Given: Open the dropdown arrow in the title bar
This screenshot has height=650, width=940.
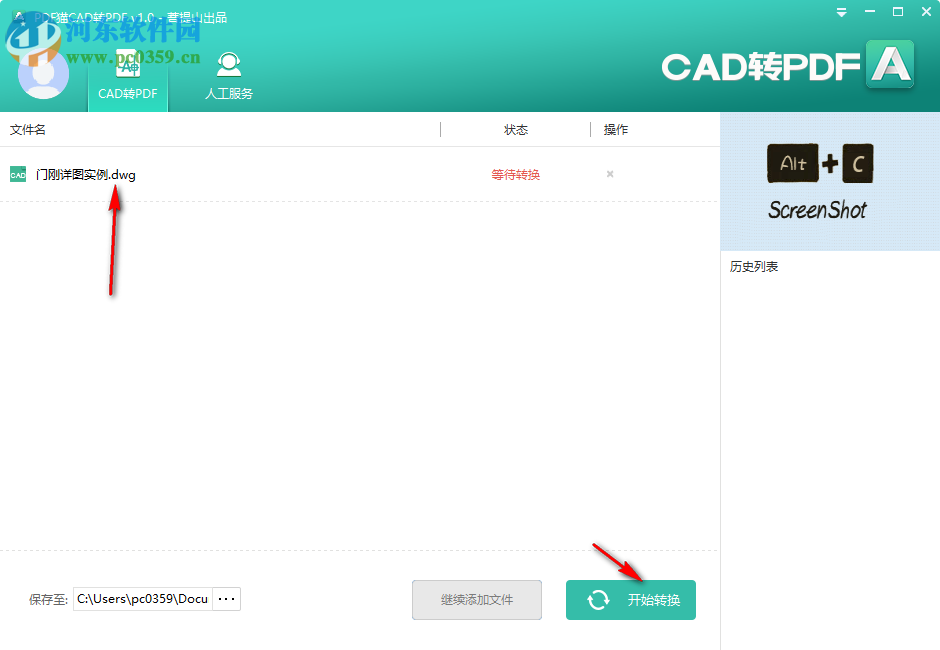Looking at the screenshot, I should [x=843, y=12].
